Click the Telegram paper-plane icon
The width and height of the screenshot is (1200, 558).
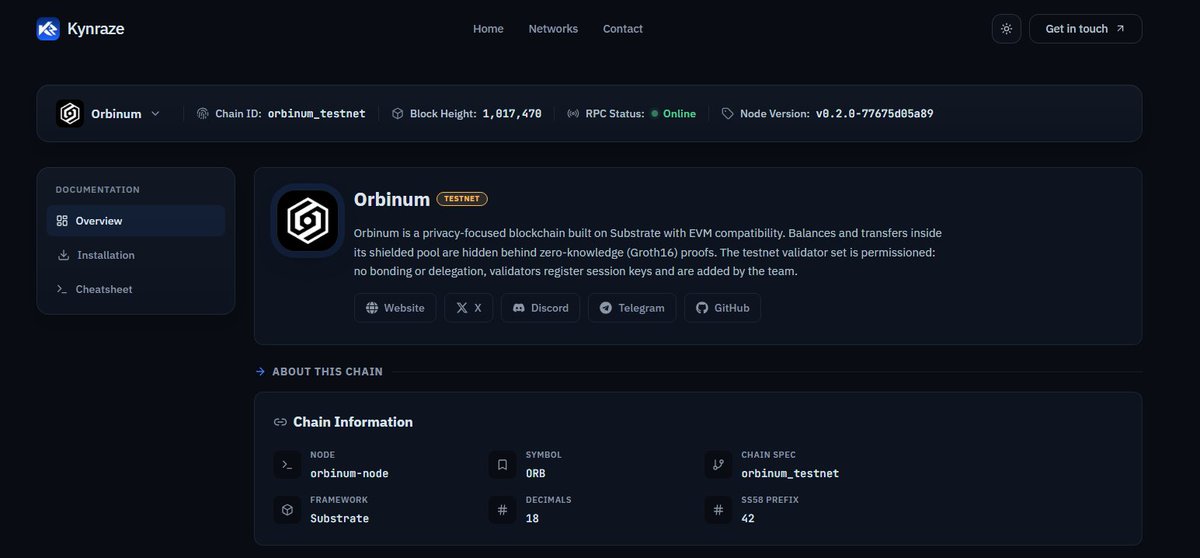(606, 308)
